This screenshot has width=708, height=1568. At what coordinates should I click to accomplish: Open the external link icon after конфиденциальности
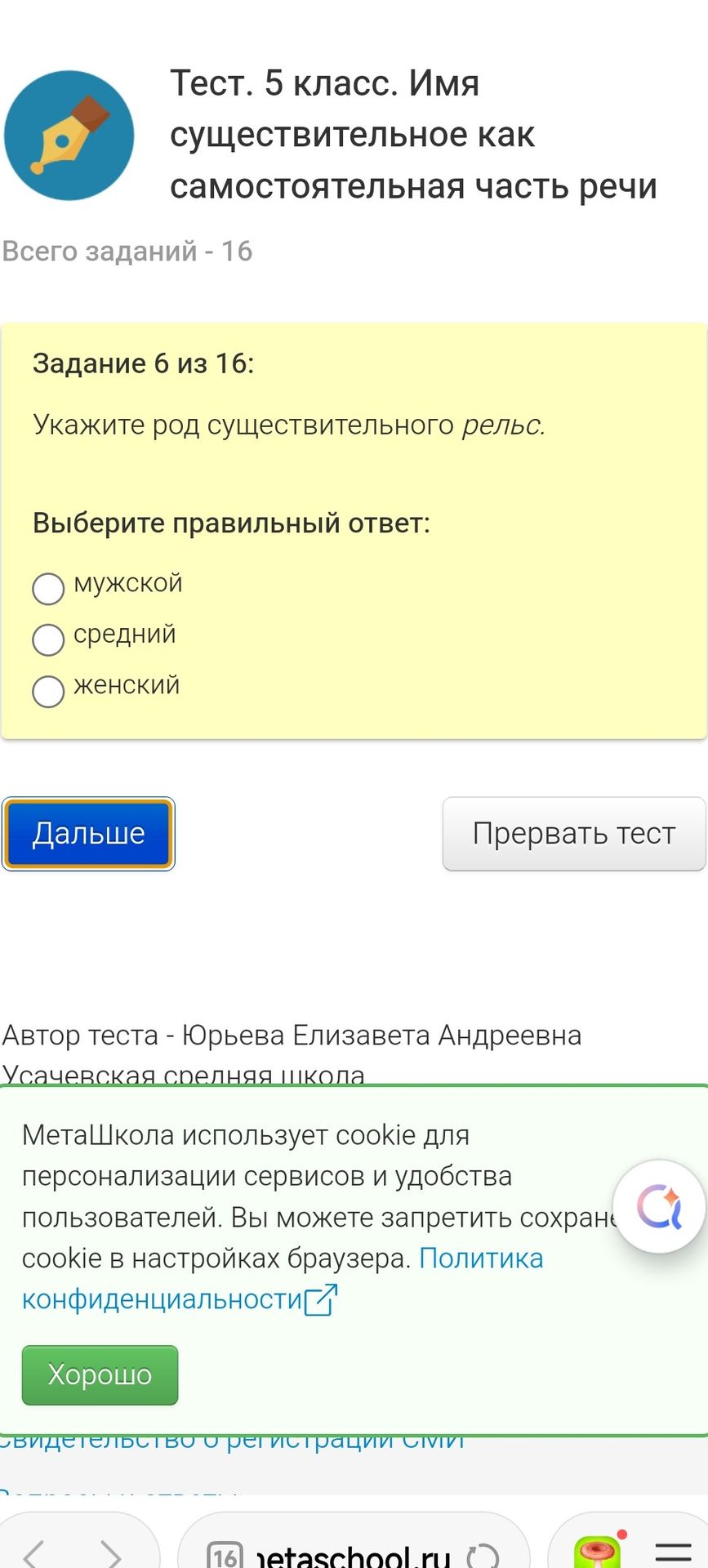tap(320, 1299)
